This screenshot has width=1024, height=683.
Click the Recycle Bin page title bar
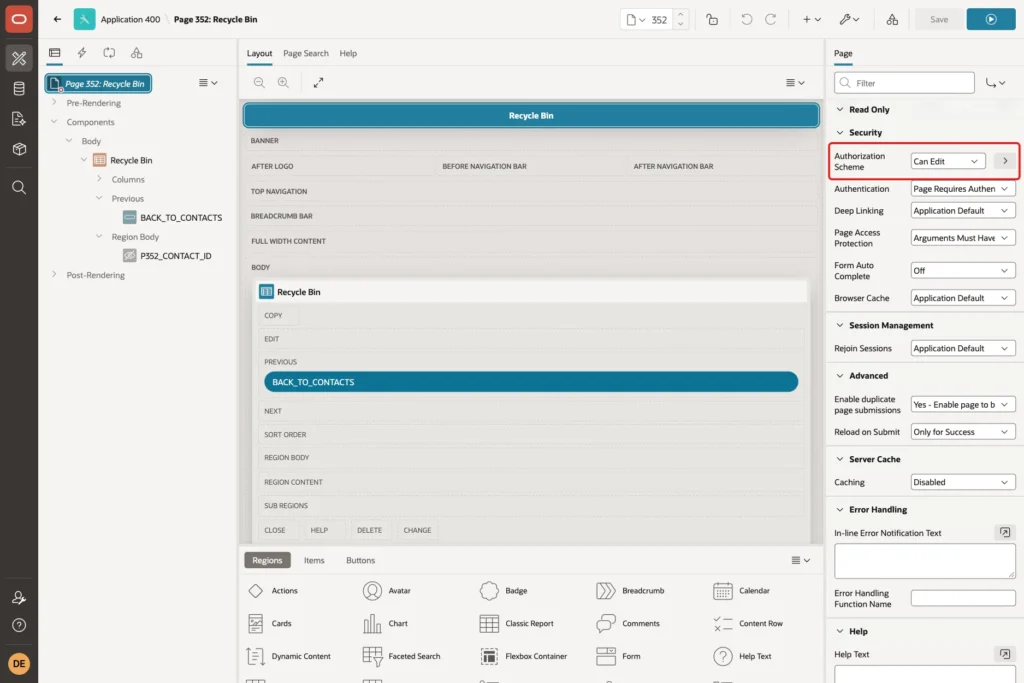531,116
